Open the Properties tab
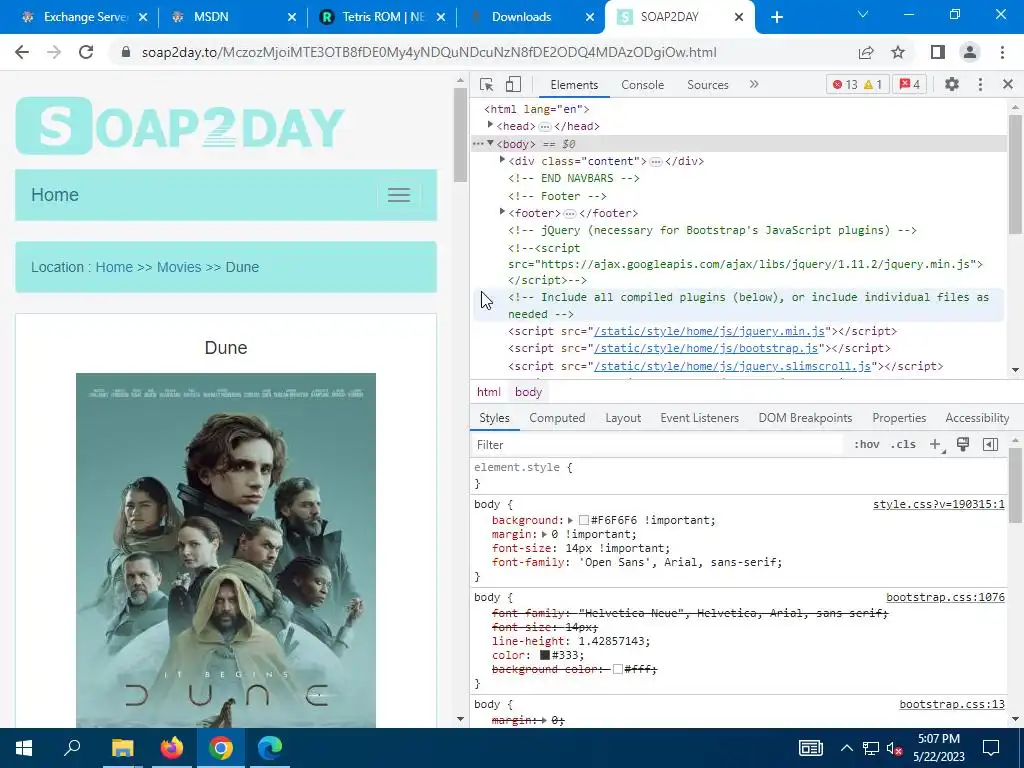The image size is (1024, 768). tap(899, 418)
